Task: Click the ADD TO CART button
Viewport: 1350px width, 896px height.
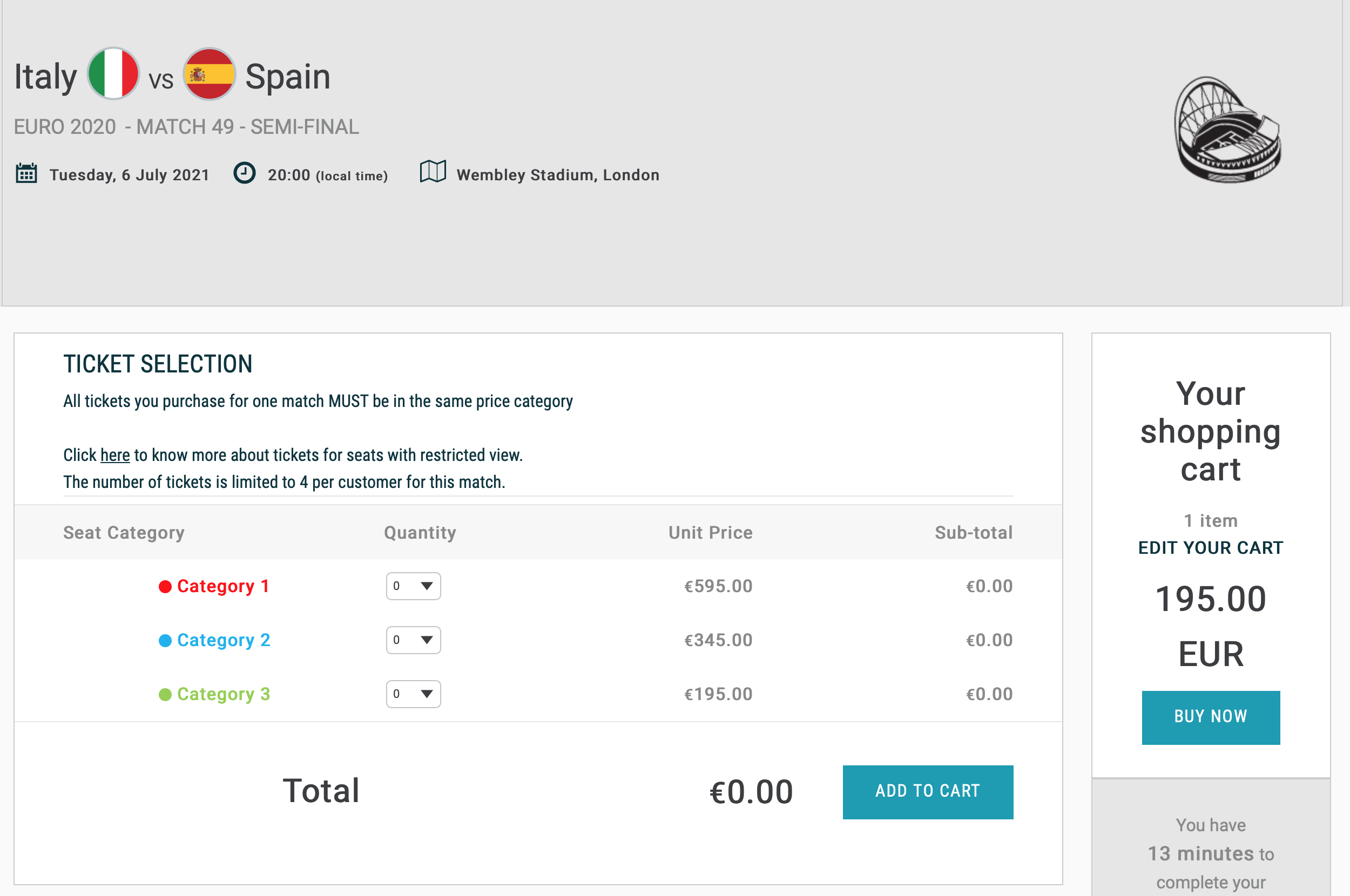Action: pos(928,792)
